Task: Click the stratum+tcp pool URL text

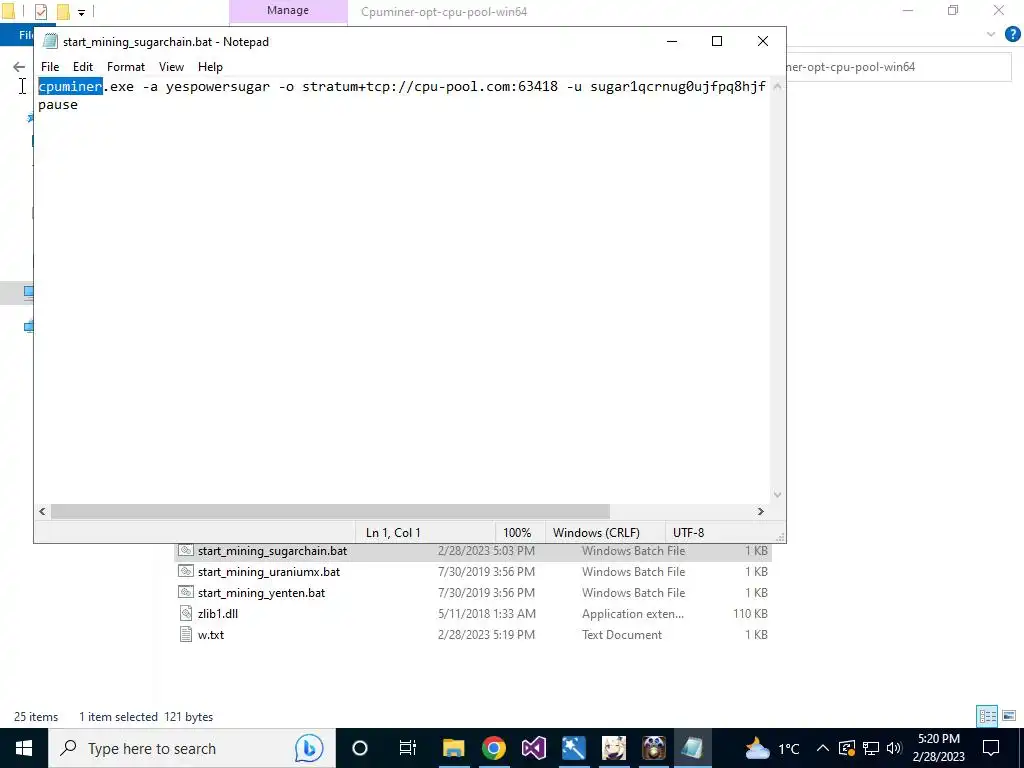Action: click(430, 86)
